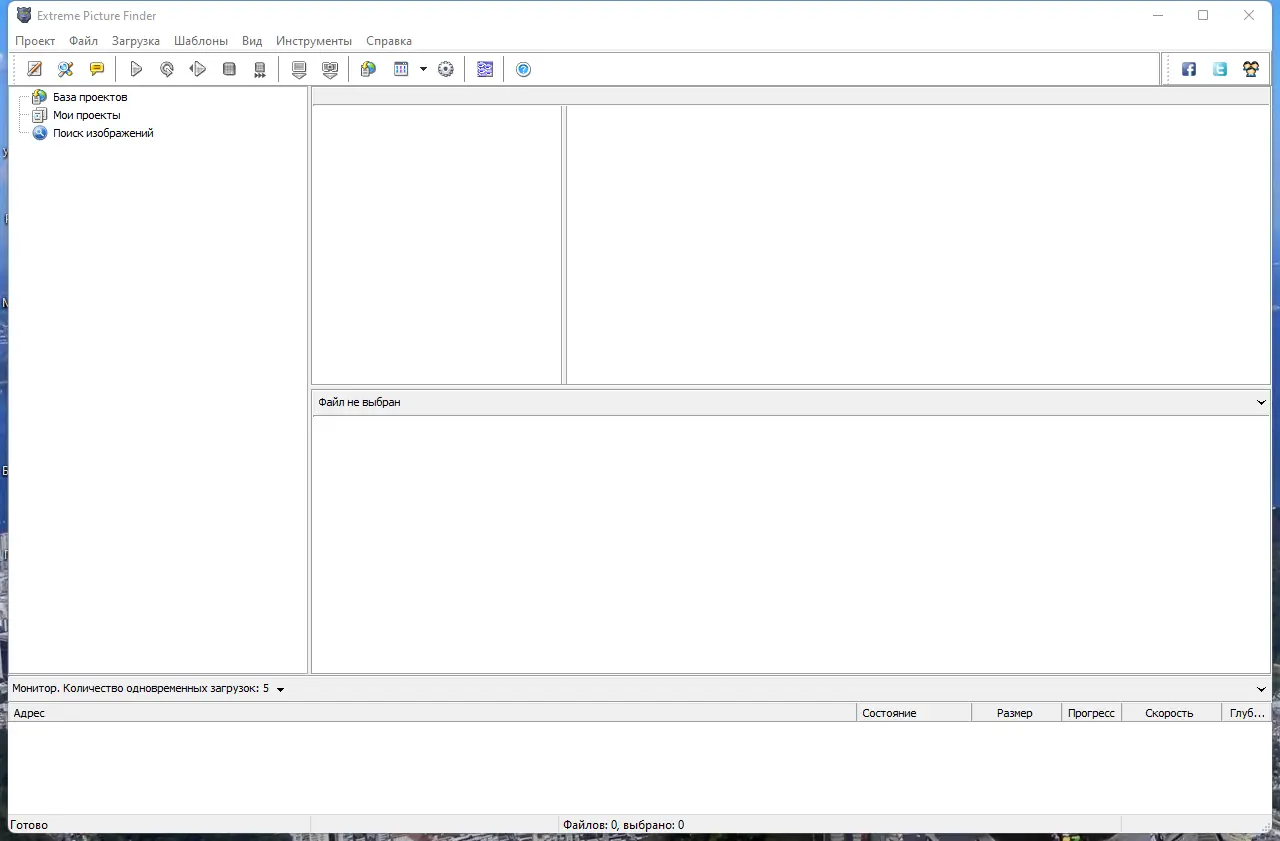Open the Вид menu
The image size is (1280, 841).
(x=252, y=41)
